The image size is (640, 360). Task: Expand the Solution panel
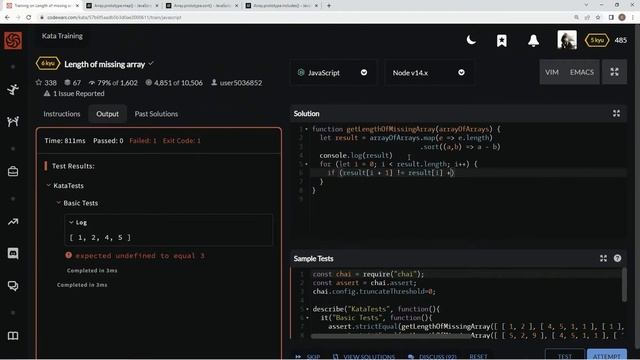(616, 113)
